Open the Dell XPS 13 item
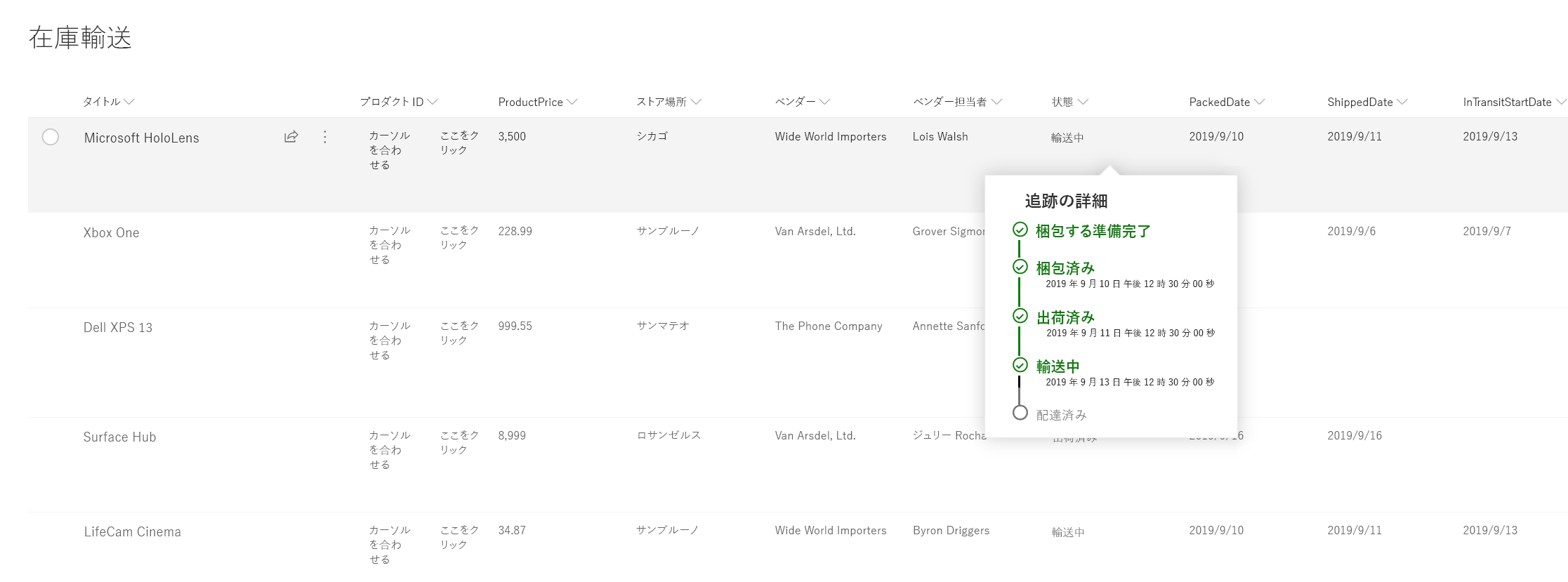Image resolution: width=1568 pixels, height=582 pixels. tap(118, 327)
